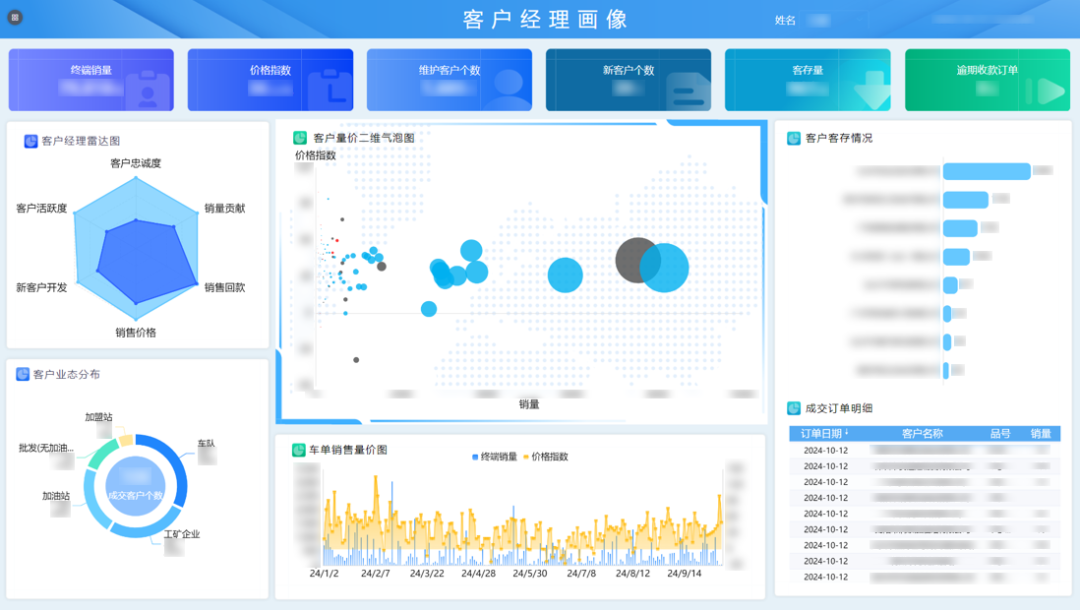1080x611 pixels.
Task: Open the 姓名 filter selector
Action: (x=820, y=20)
